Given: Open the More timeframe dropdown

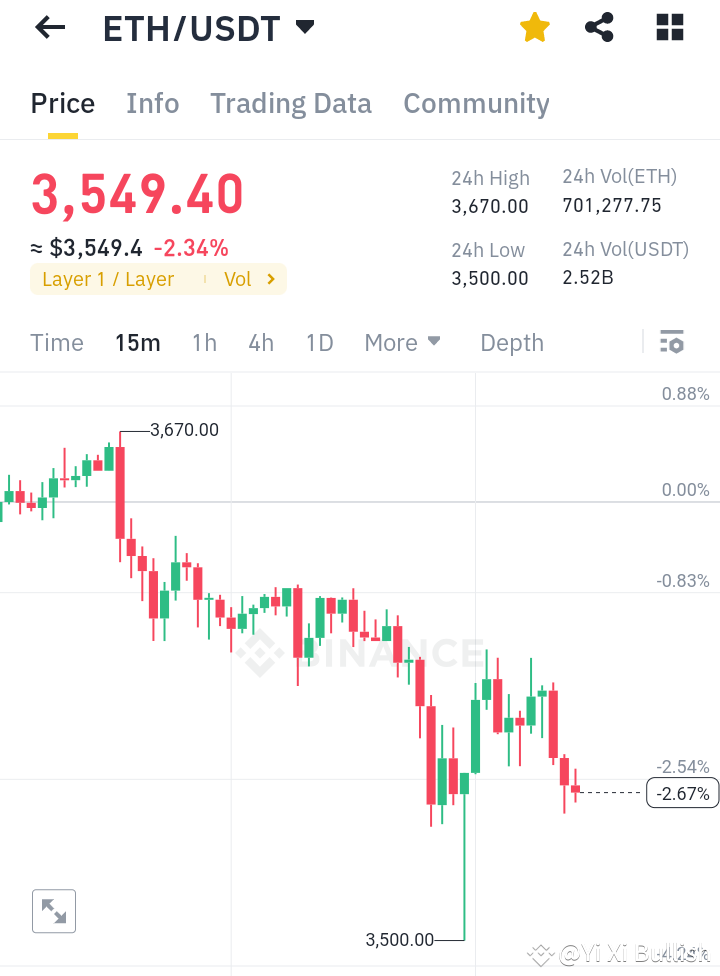Looking at the screenshot, I should click(x=402, y=342).
